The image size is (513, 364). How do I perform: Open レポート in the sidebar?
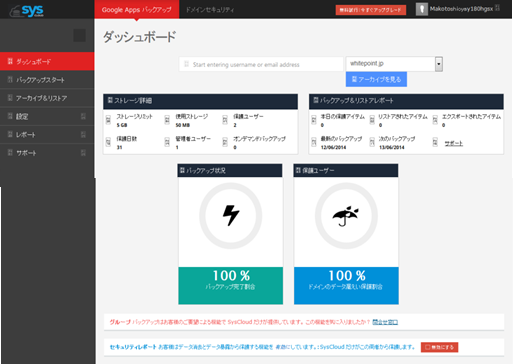coord(47,135)
